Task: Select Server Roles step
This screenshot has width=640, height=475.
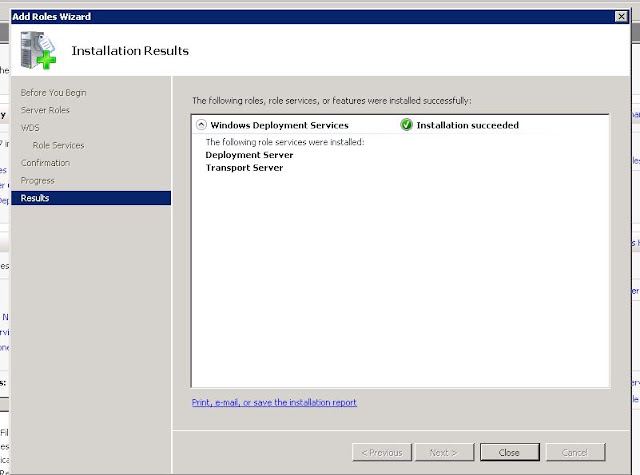Action: pyautogui.click(x=45, y=110)
